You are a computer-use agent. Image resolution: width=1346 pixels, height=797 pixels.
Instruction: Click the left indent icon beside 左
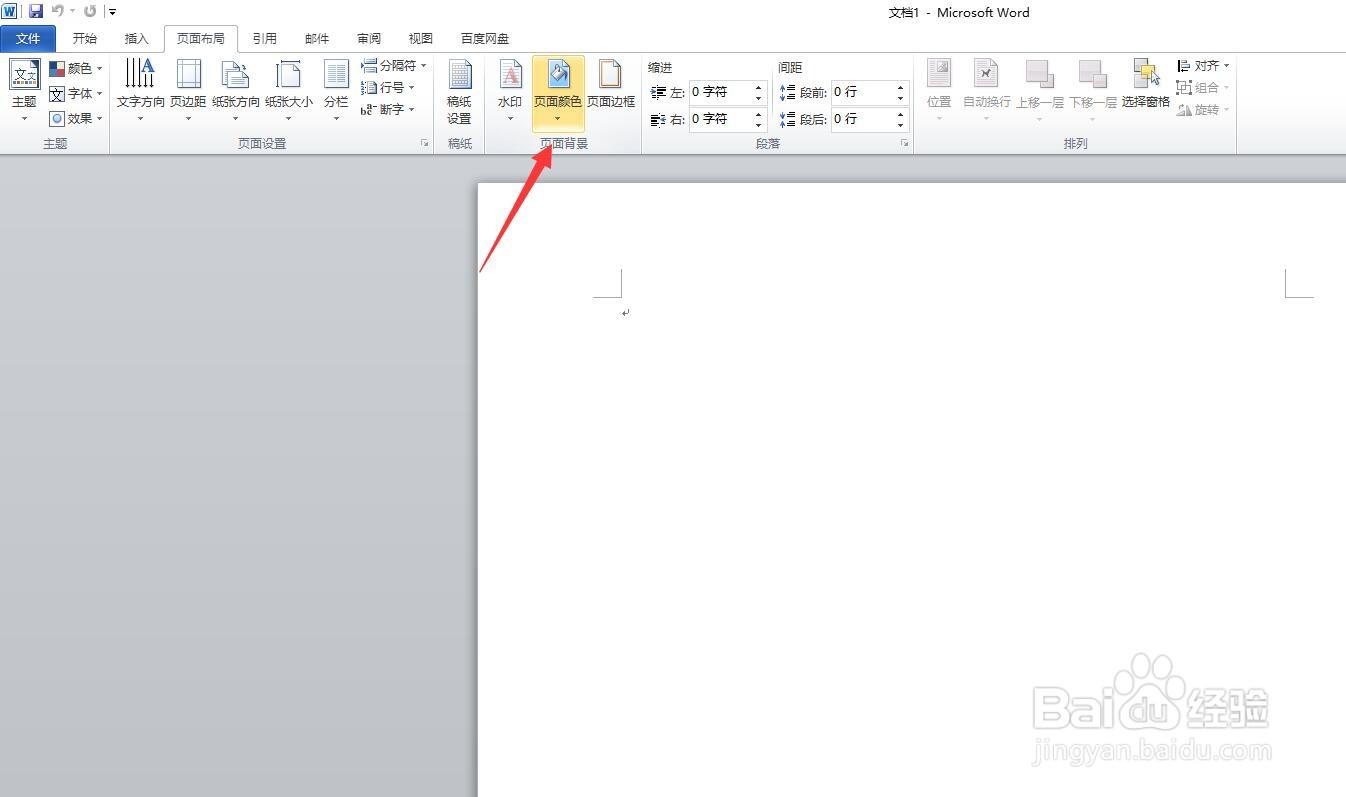click(658, 92)
